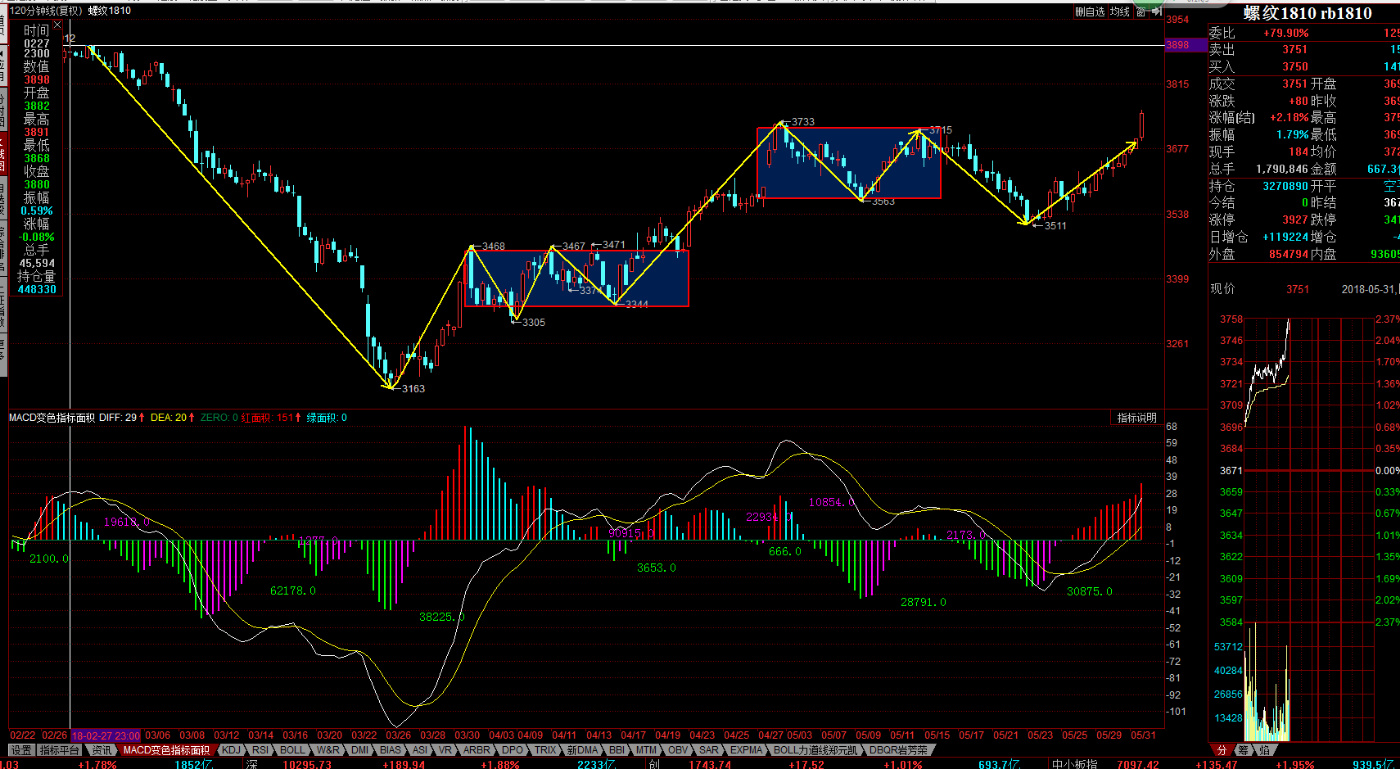
Task: Select the 分 time-share tab icon
Action: click(1221, 749)
